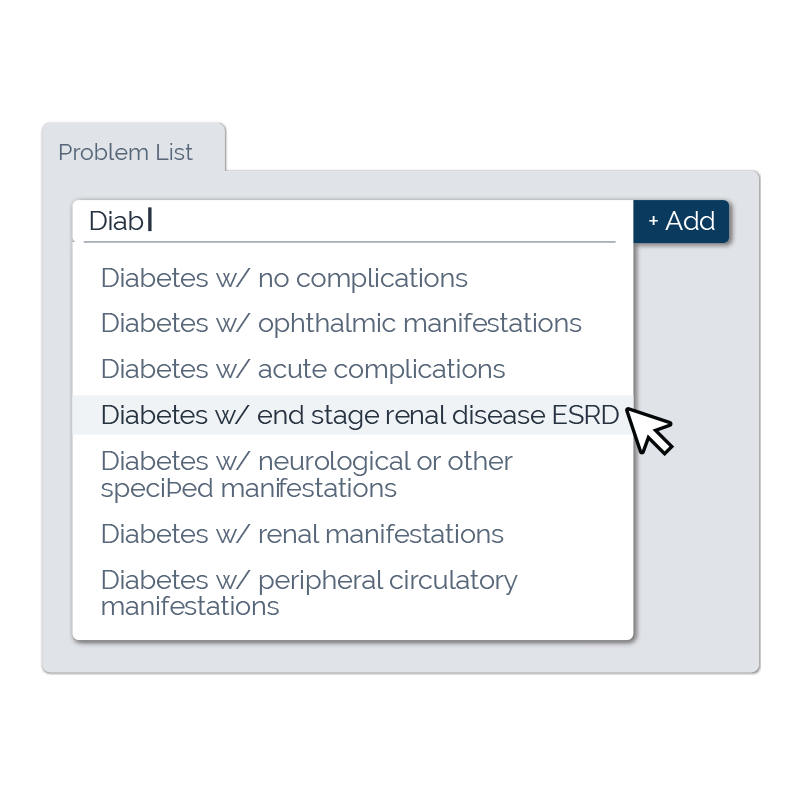Click the last suggestion in the autocomplete list
The width and height of the screenshot is (800, 800).
pos(309,593)
